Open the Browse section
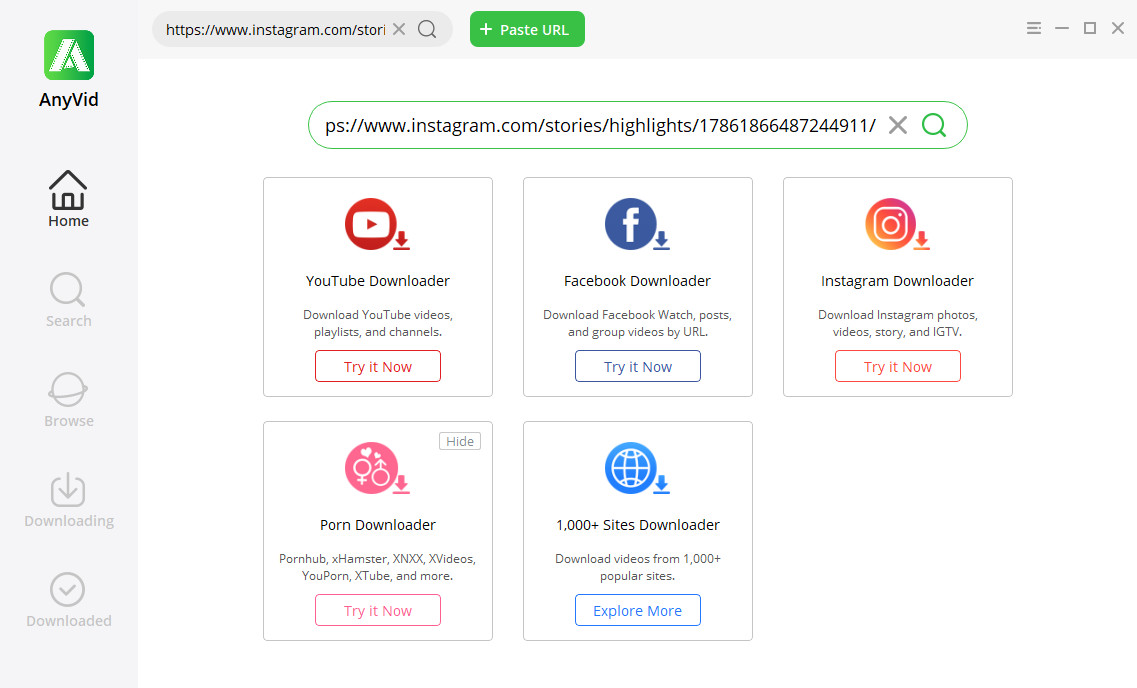The width and height of the screenshot is (1137, 688). pos(68,400)
